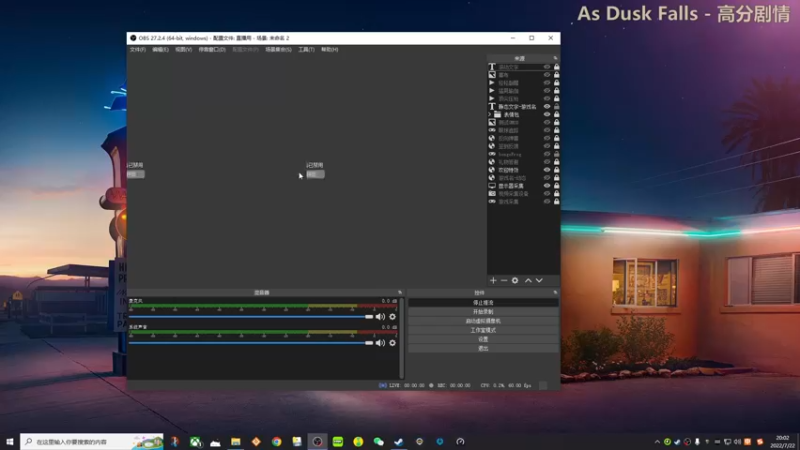Open the 工具(T) menu
This screenshot has width=800, height=450.
point(306,49)
